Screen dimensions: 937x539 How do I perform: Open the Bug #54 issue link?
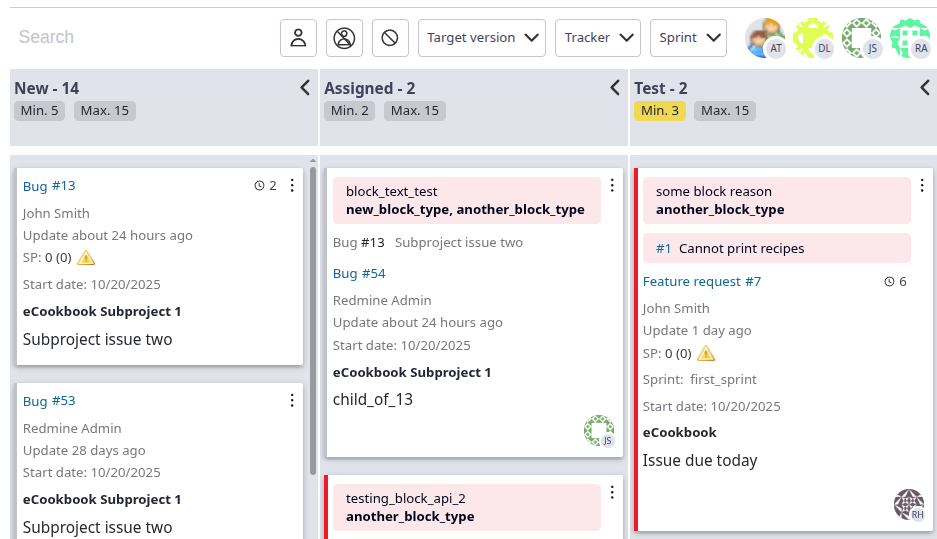359,273
